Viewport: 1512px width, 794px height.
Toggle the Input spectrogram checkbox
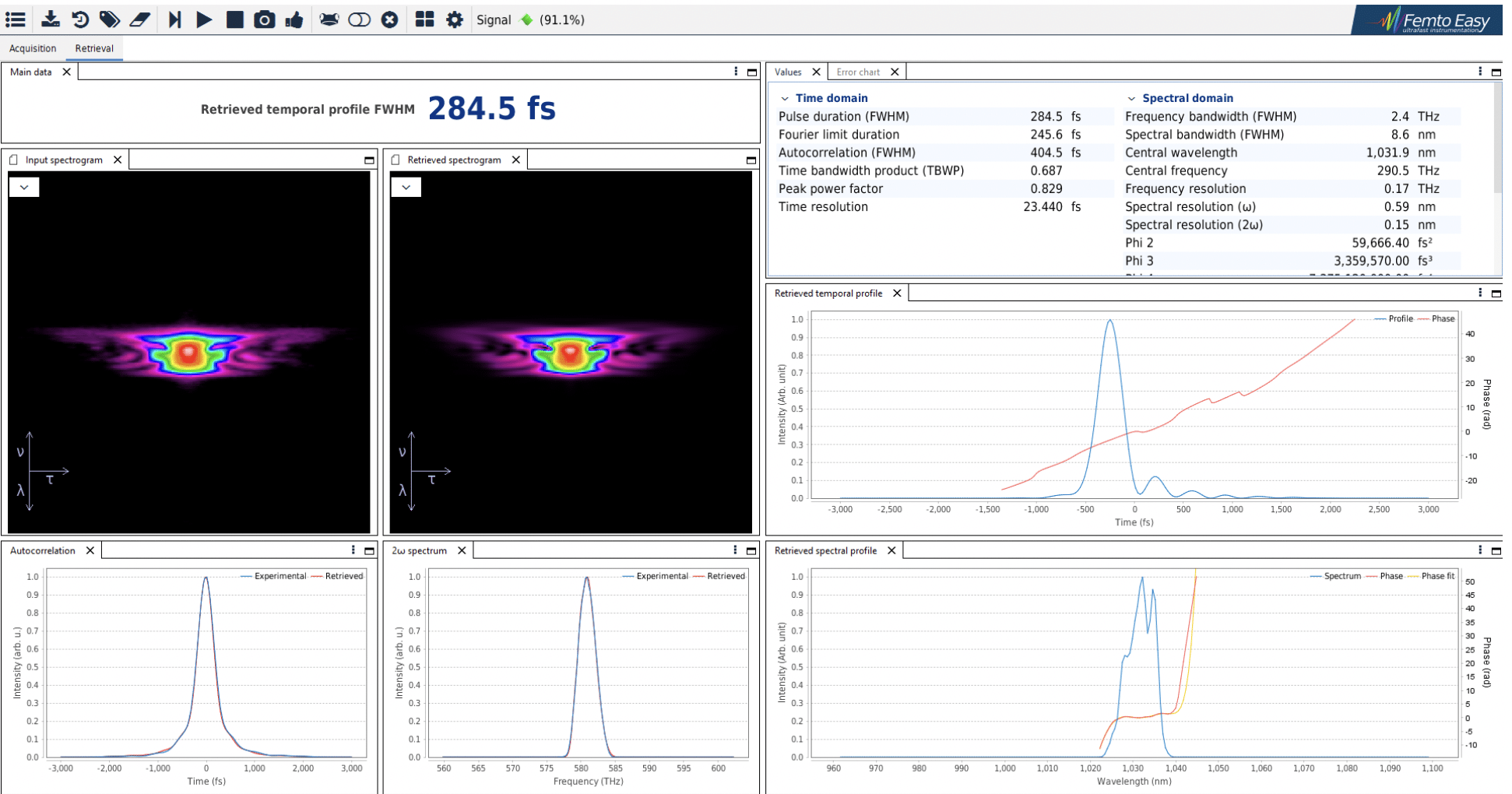pos(13,160)
